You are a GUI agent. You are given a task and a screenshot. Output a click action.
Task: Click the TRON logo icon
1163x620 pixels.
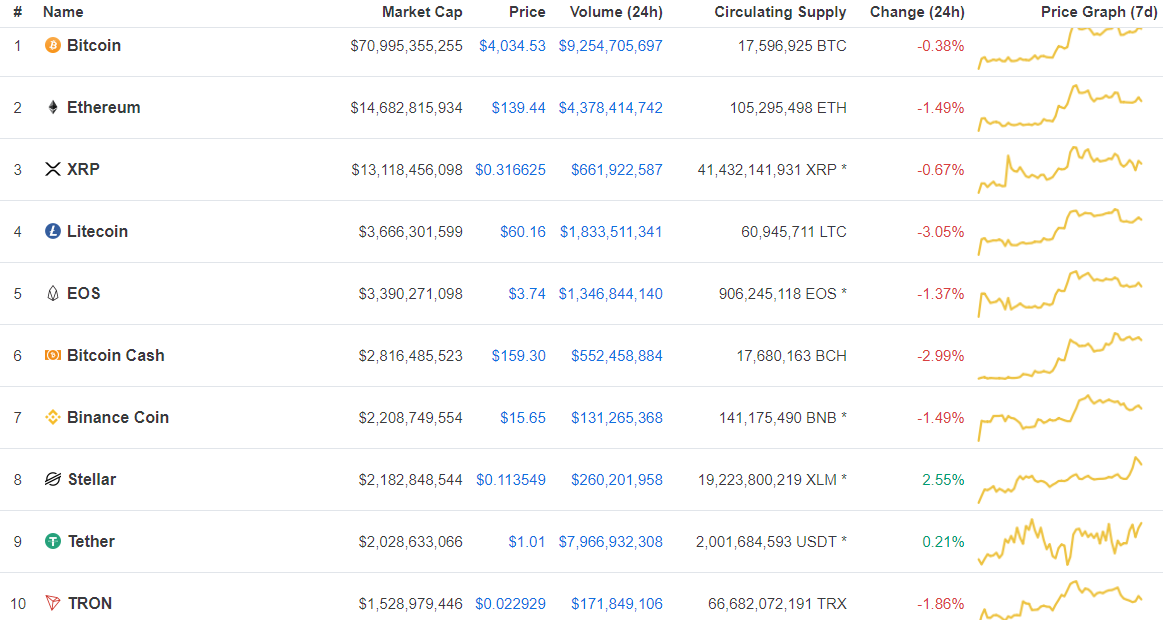click(53, 603)
